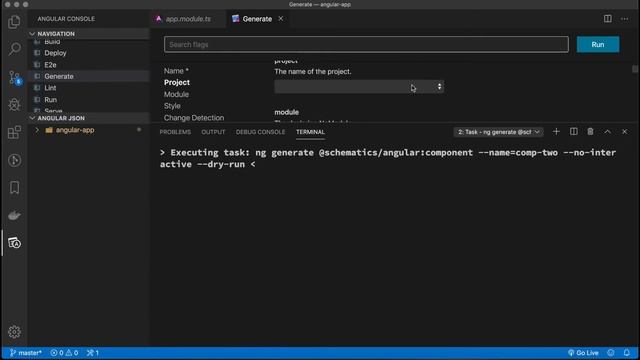Click the Generate form vertical scrollbar

(x=635, y=69)
